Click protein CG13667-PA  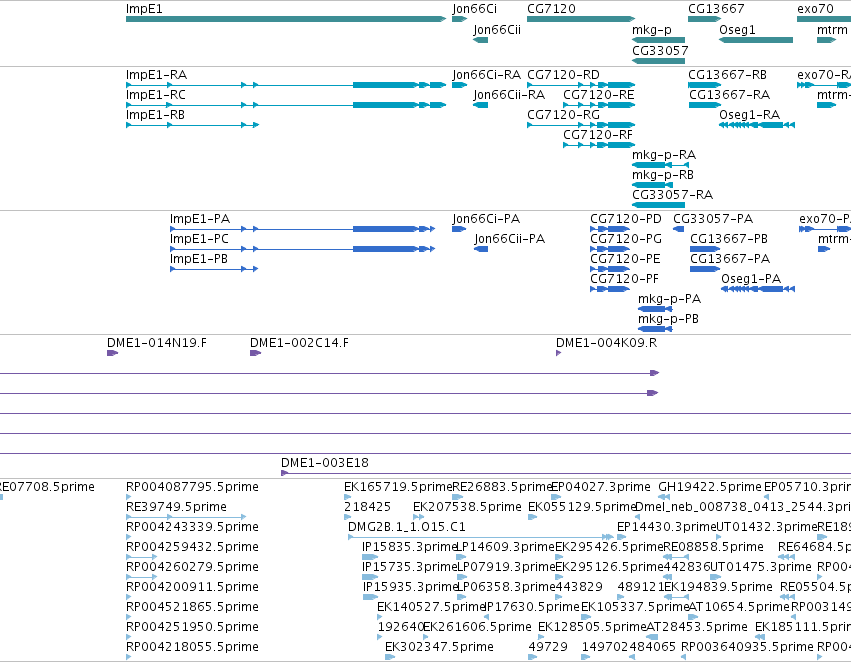pyautogui.click(x=706, y=269)
